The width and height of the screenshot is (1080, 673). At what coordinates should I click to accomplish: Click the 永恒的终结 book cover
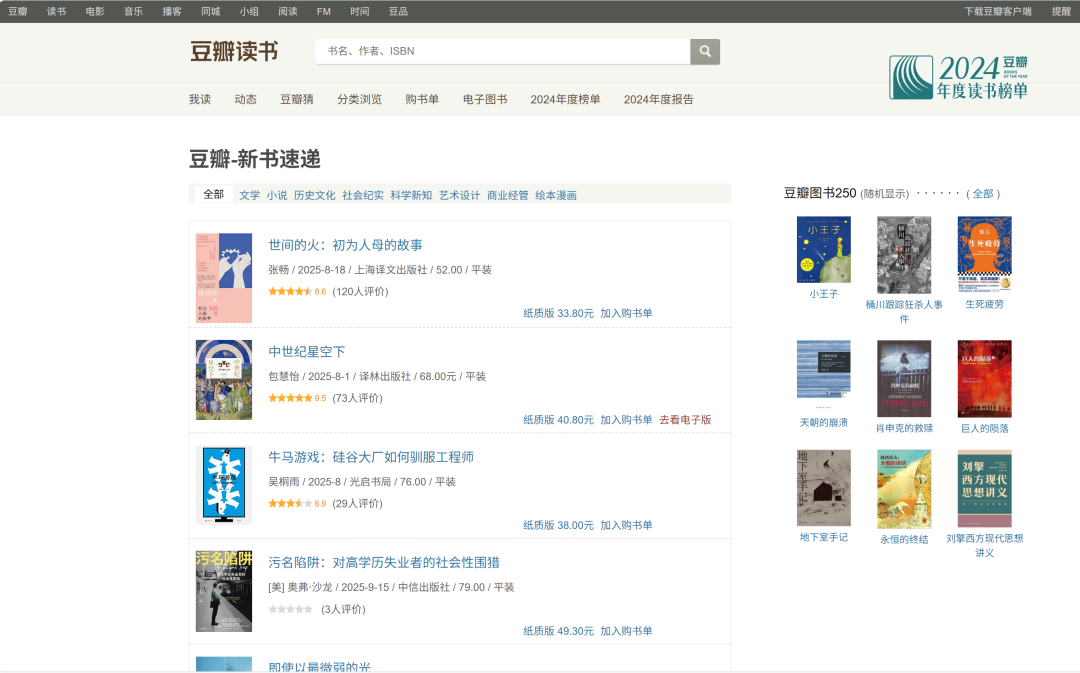coord(904,489)
